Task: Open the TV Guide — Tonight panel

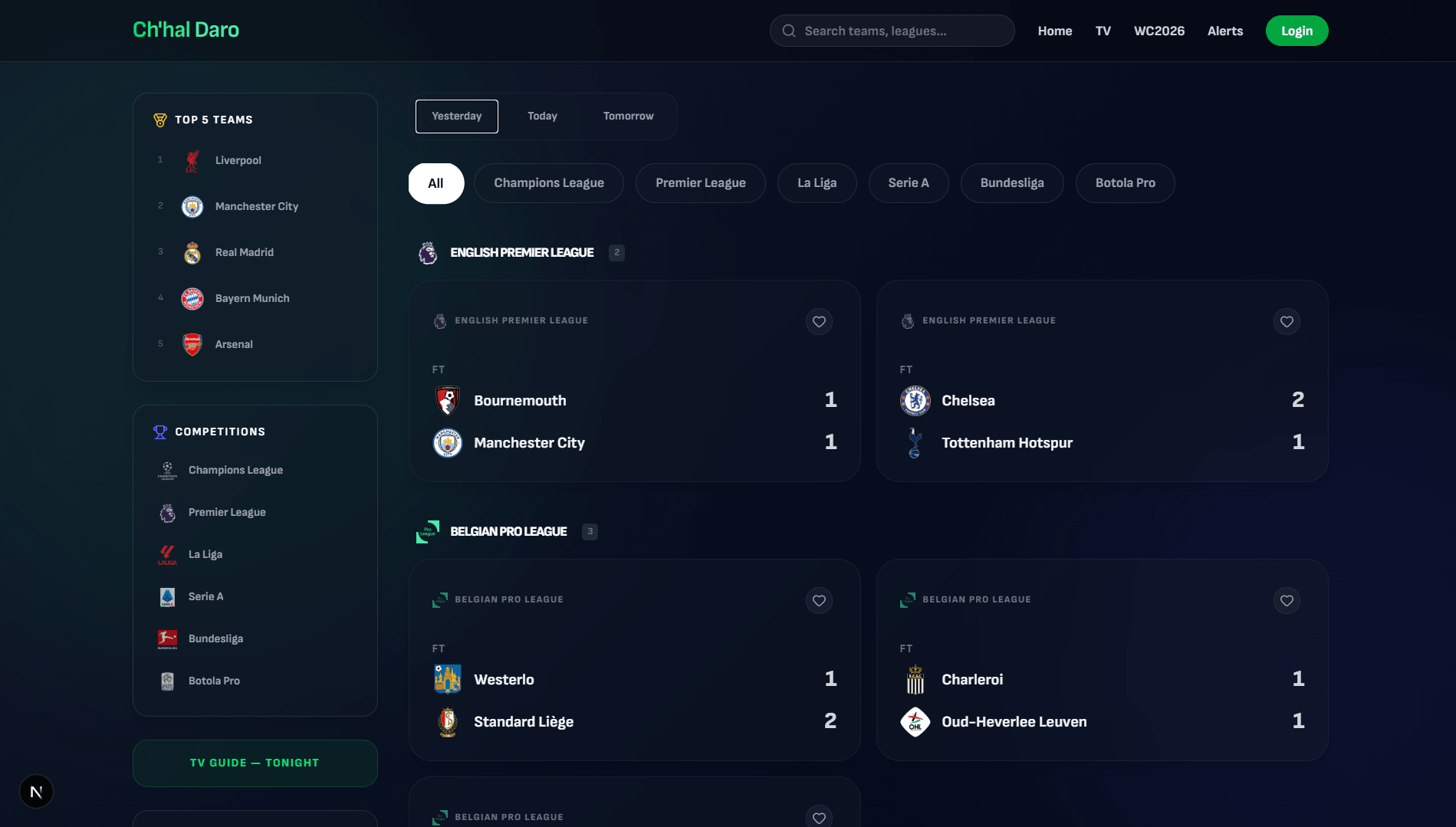Action: (x=255, y=763)
